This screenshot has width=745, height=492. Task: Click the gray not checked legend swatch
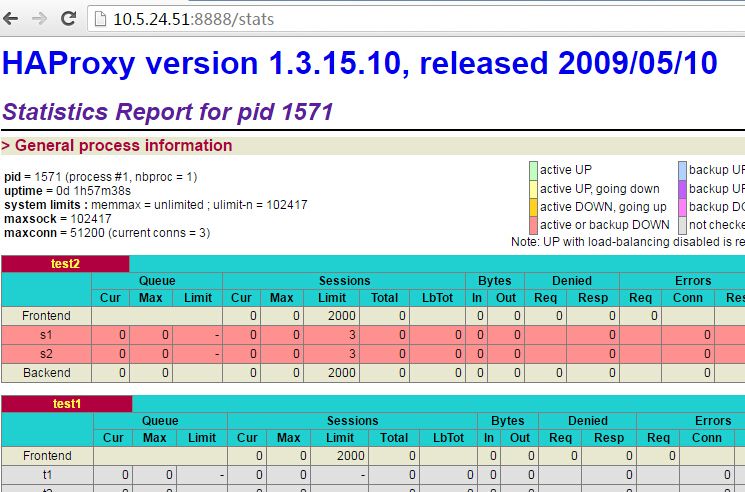coord(682,225)
